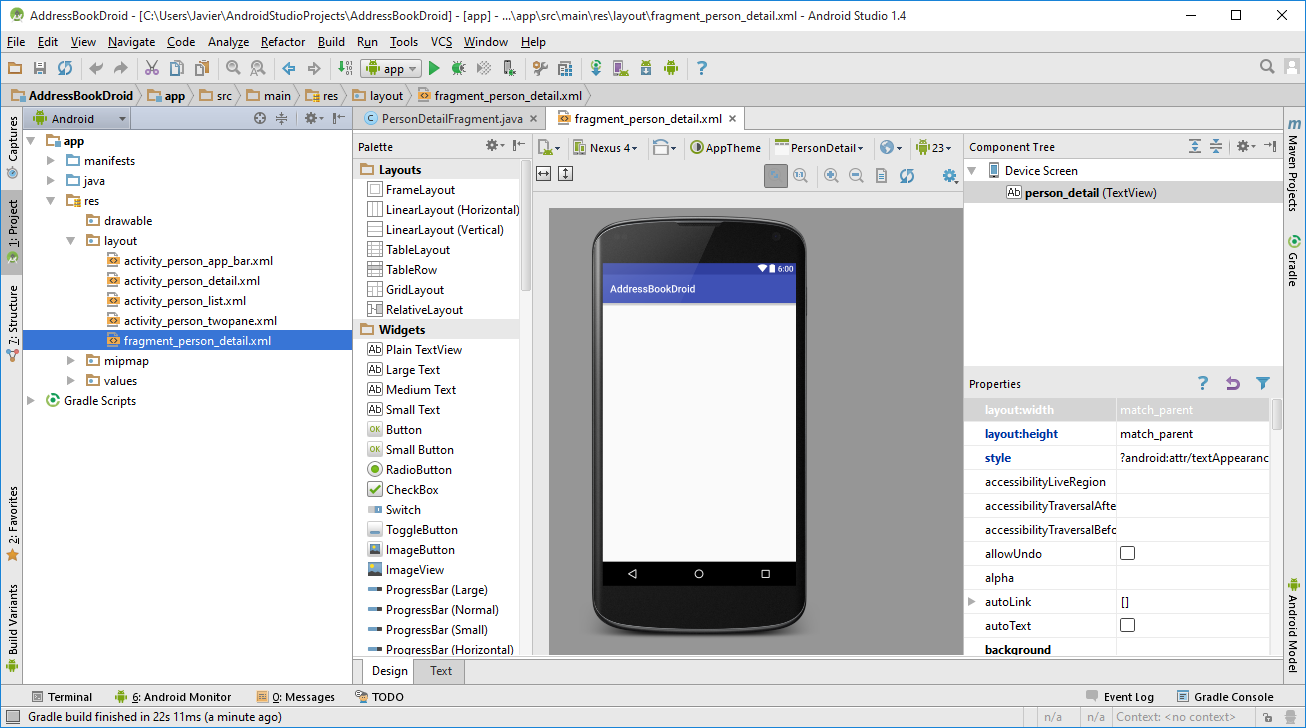Click the search magnifier at top right
This screenshot has height=728, width=1306.
point(1267,67)
